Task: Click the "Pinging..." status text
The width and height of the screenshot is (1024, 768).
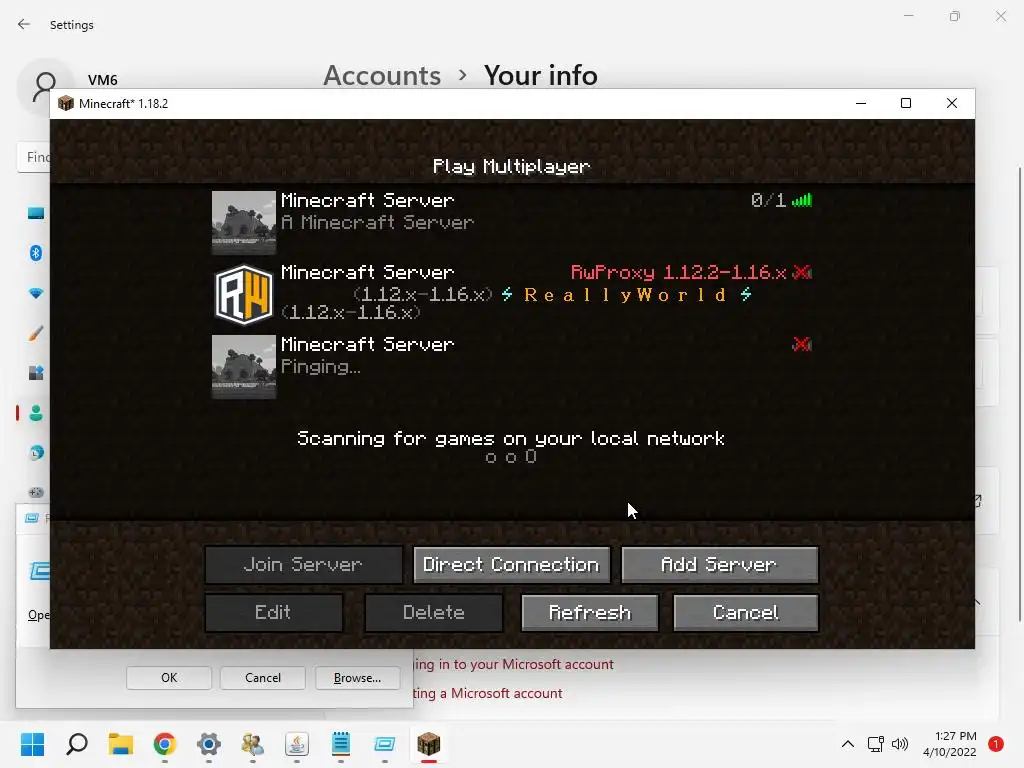Action: pyautogui.click(x=320, y=367)
